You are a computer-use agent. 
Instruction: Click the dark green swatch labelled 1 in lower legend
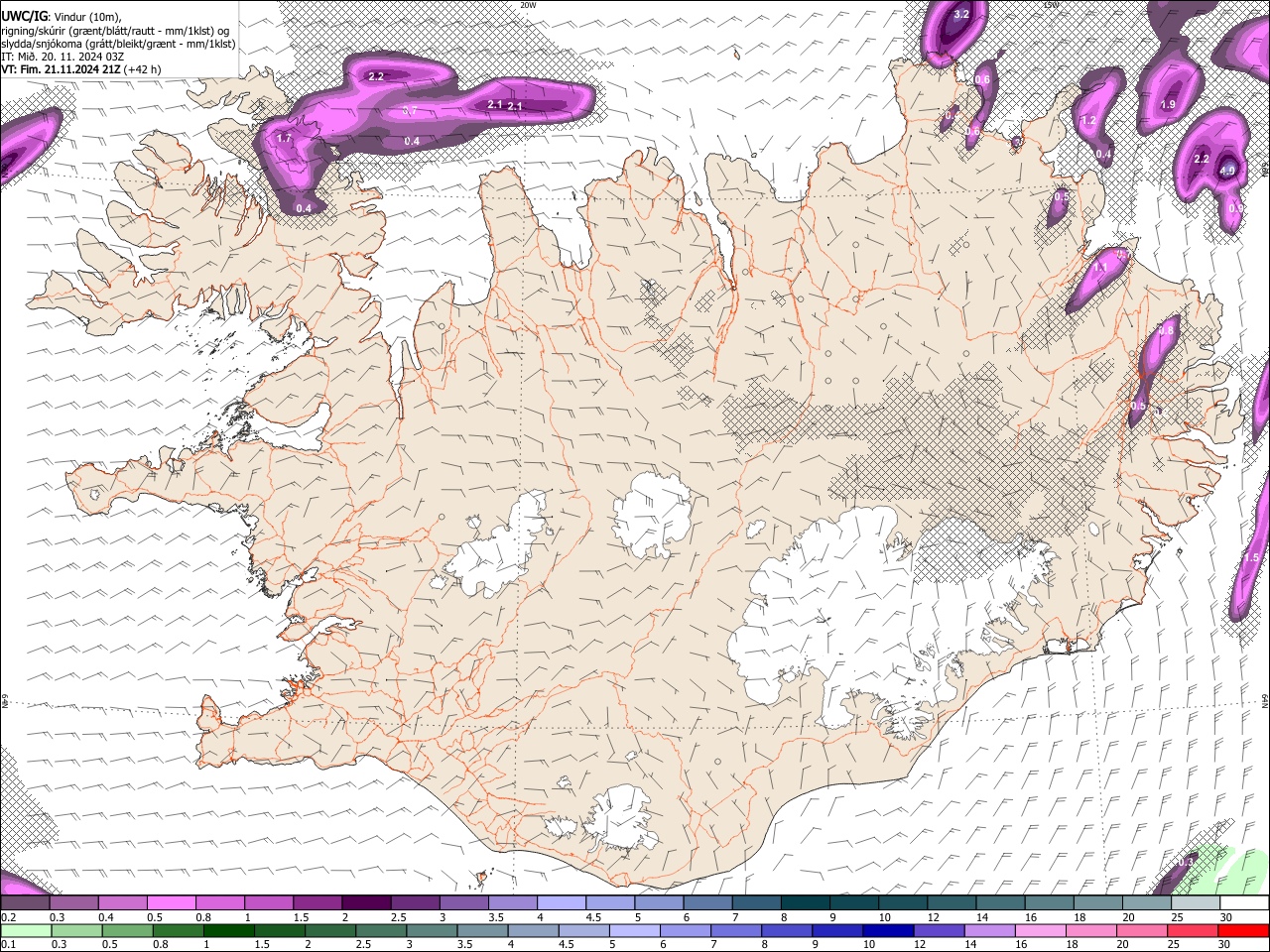(229, 930)
